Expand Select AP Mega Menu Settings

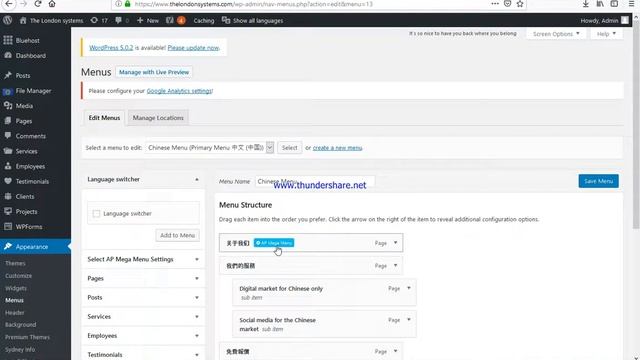coord(197,259)
